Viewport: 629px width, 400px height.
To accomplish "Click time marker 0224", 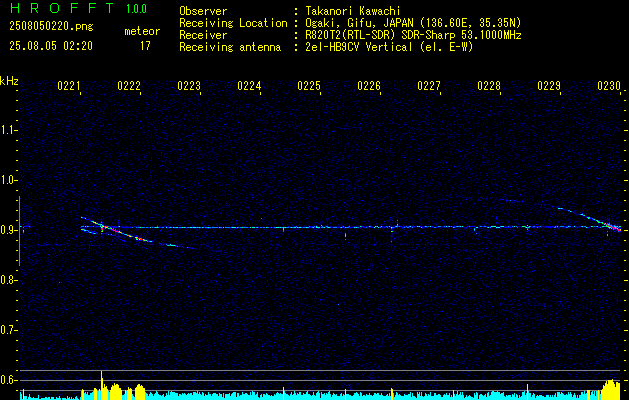I will coord(249,86).
